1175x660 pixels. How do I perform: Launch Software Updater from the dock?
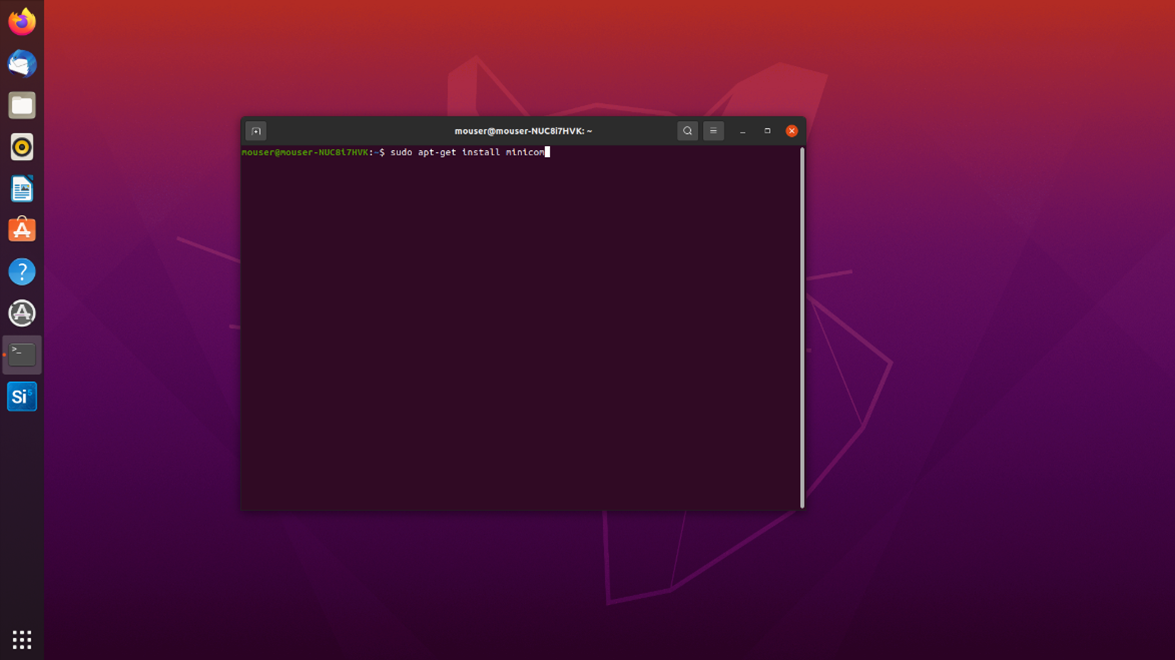coord(22,313)
